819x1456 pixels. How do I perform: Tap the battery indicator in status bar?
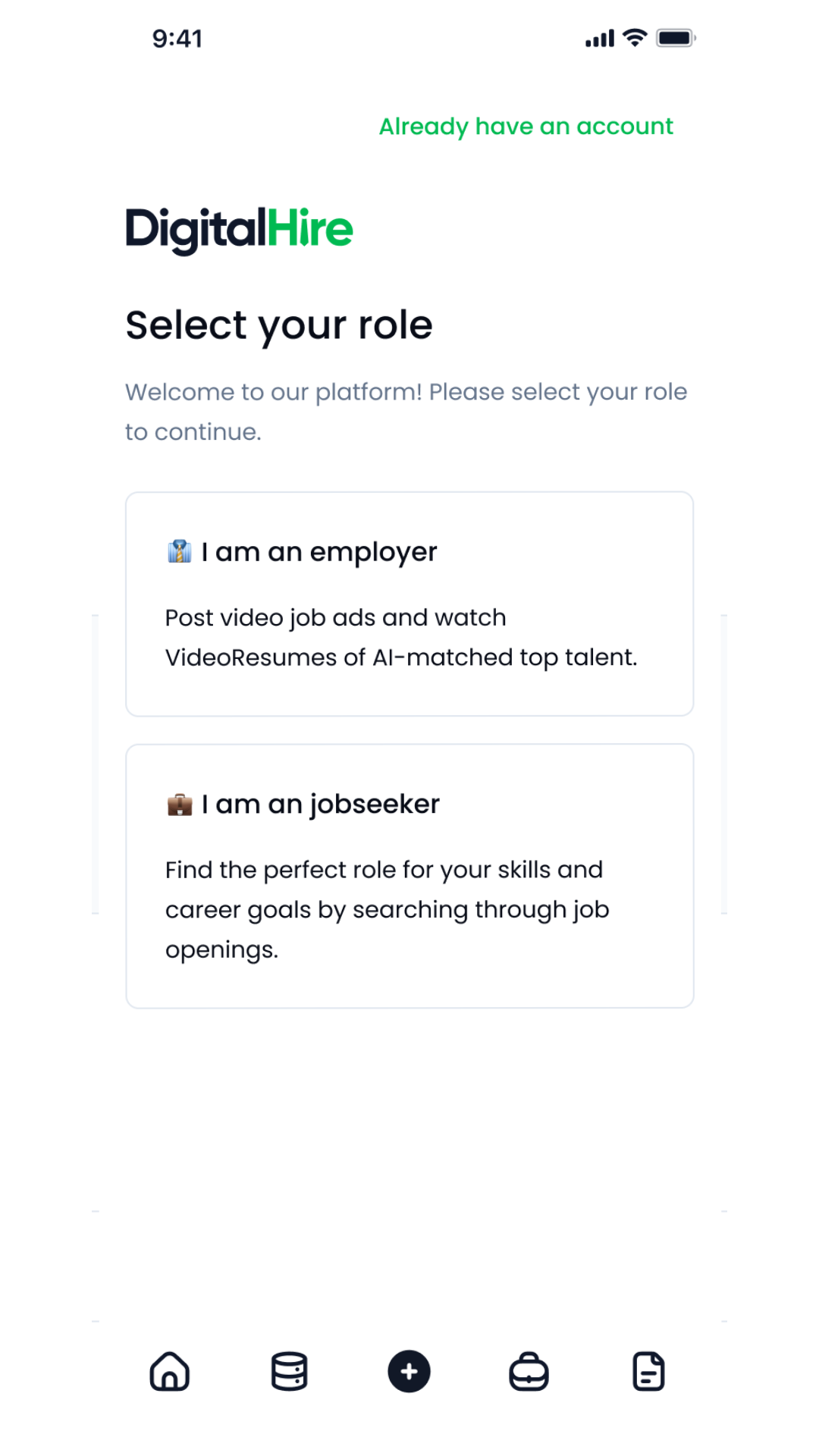676,38
